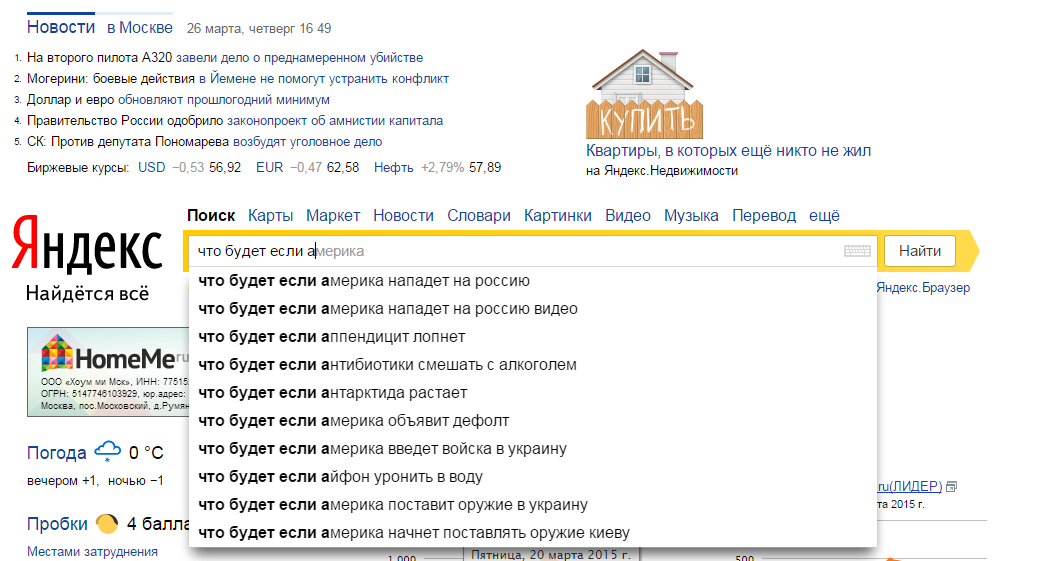Switch to the Карты tab
This screenshot has width=1049, height=561.
[x=270, y=215]
